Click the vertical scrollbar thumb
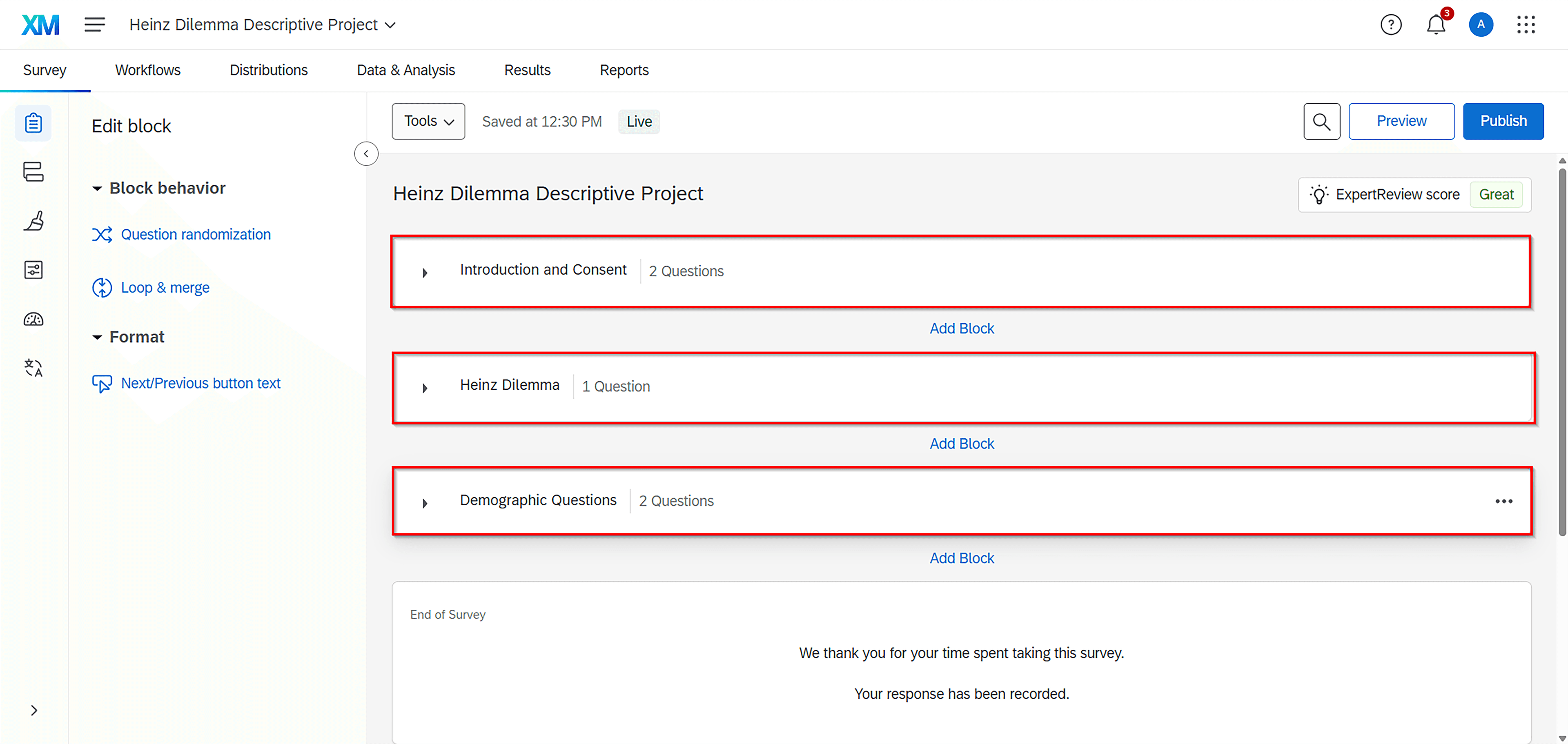 pyautogui.click(x=1563, y=353)
